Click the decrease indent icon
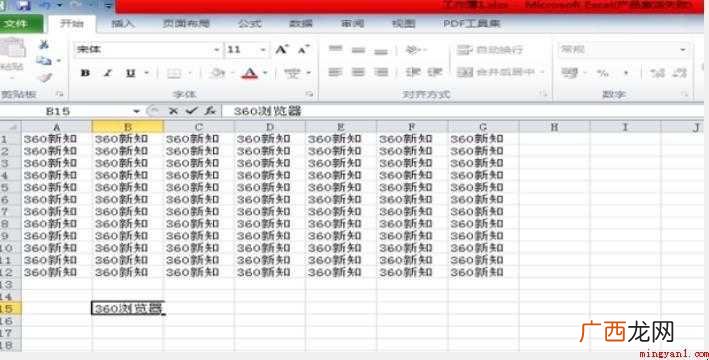 tap(412, 72)
